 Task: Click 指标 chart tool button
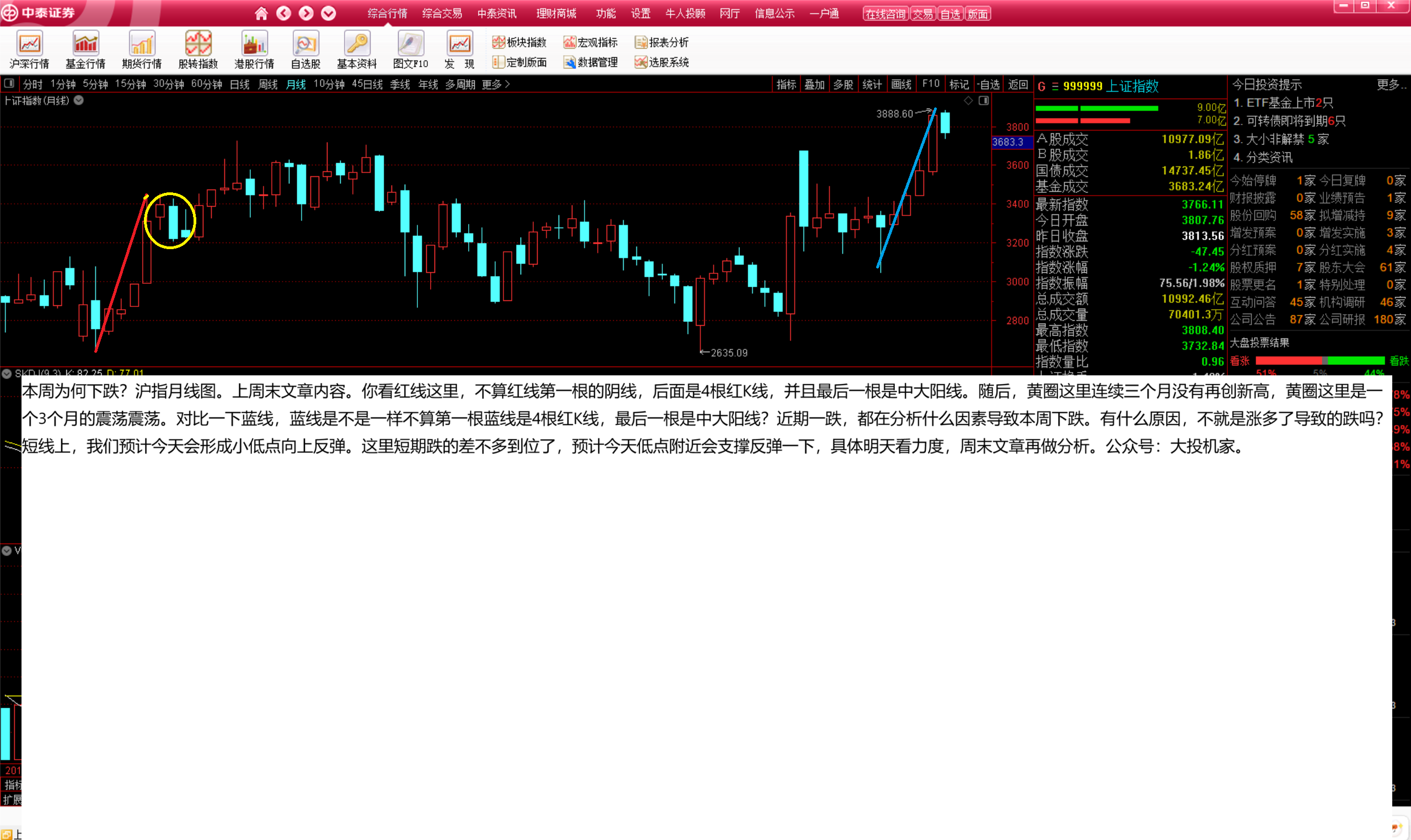tap(786, 84)
